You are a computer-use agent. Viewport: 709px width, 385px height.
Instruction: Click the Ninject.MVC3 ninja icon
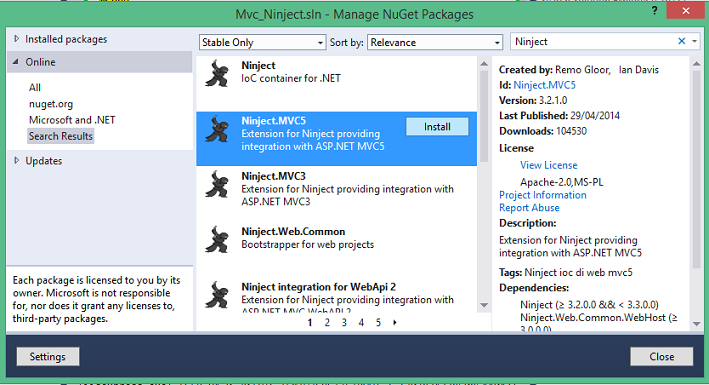[x=217, y=184]
